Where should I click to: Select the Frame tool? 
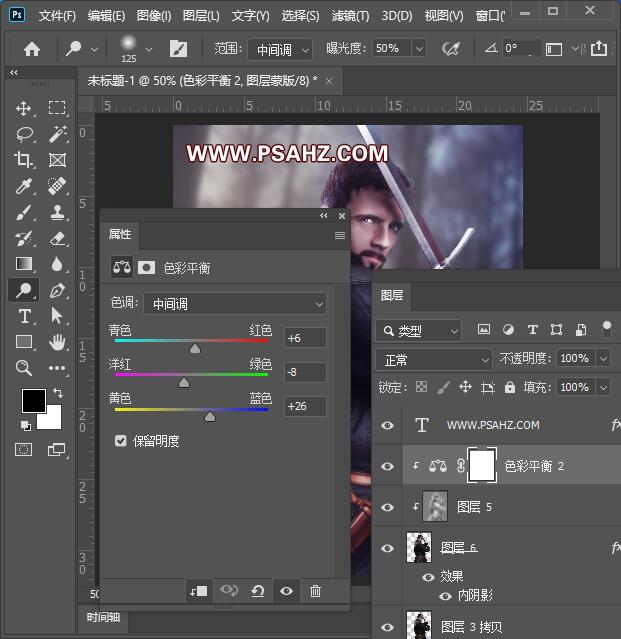pos(57,160)
